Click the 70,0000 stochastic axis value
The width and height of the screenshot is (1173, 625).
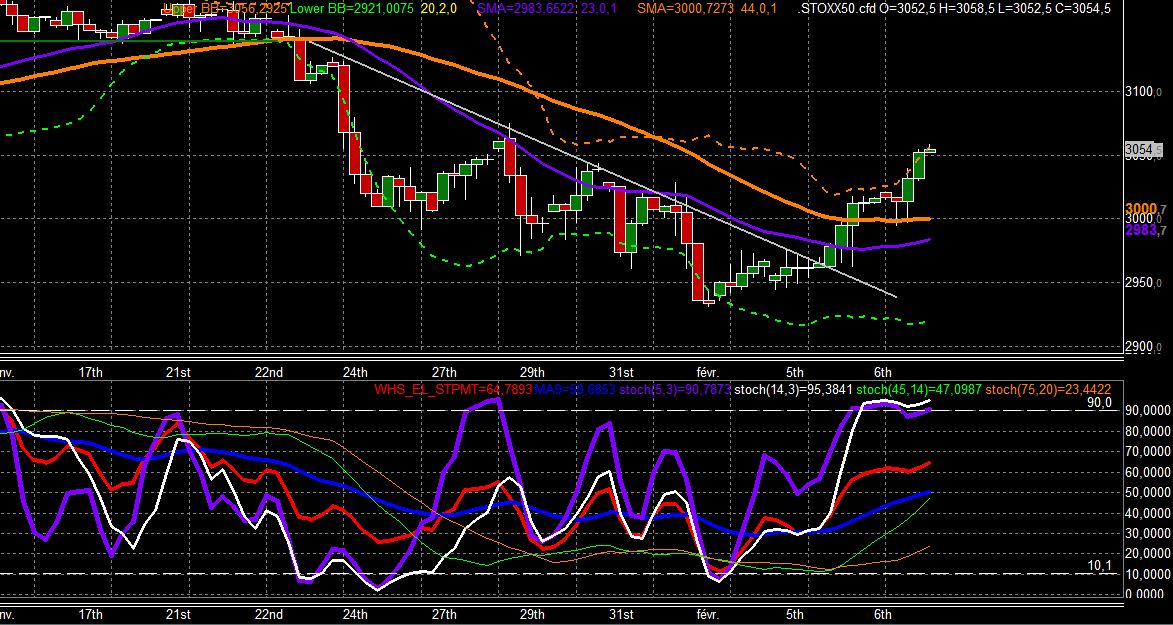pyautogui.click(x=1147, y=451)
